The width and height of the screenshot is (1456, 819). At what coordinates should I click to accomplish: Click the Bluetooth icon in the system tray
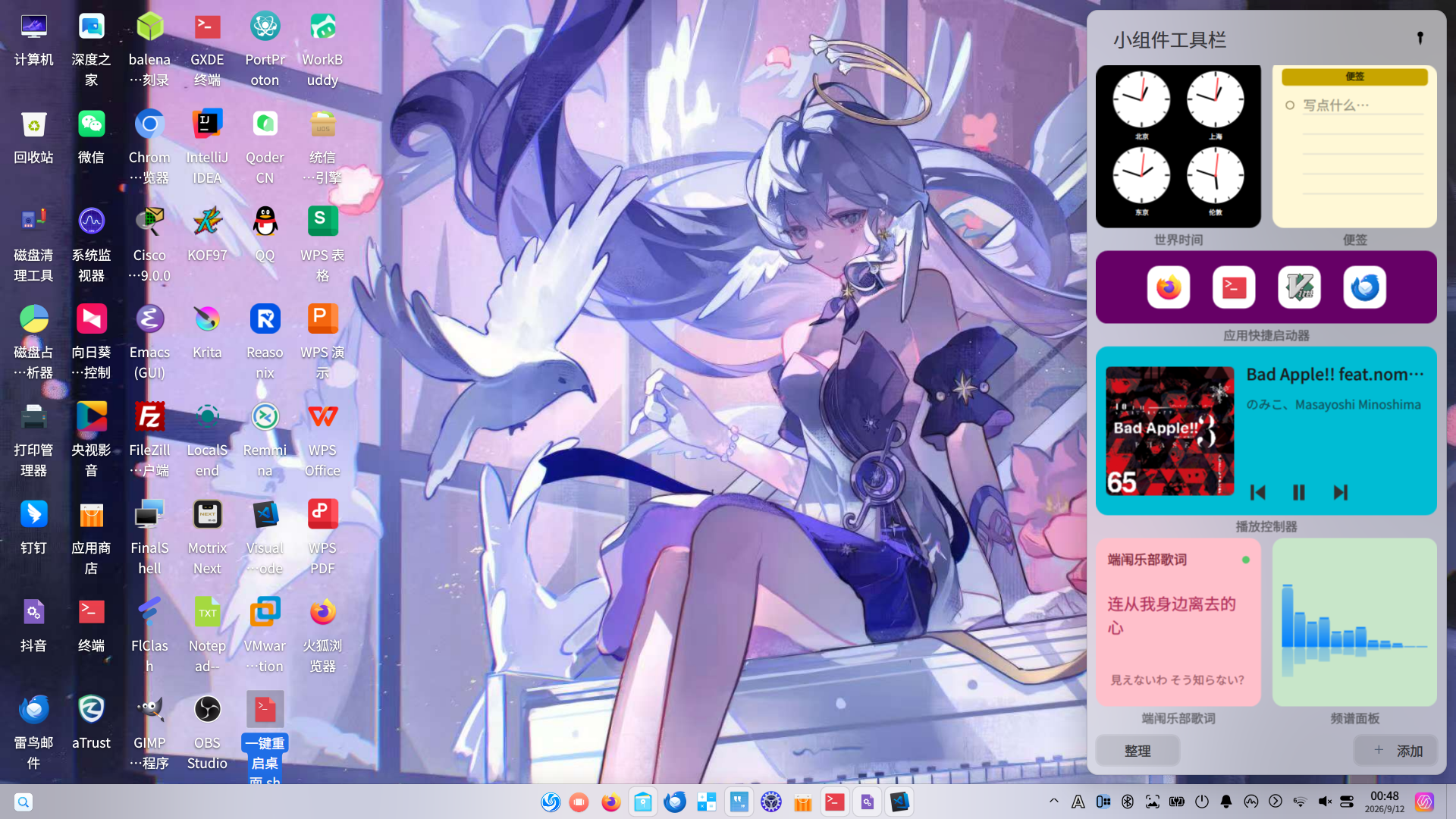click(1128, 802)
